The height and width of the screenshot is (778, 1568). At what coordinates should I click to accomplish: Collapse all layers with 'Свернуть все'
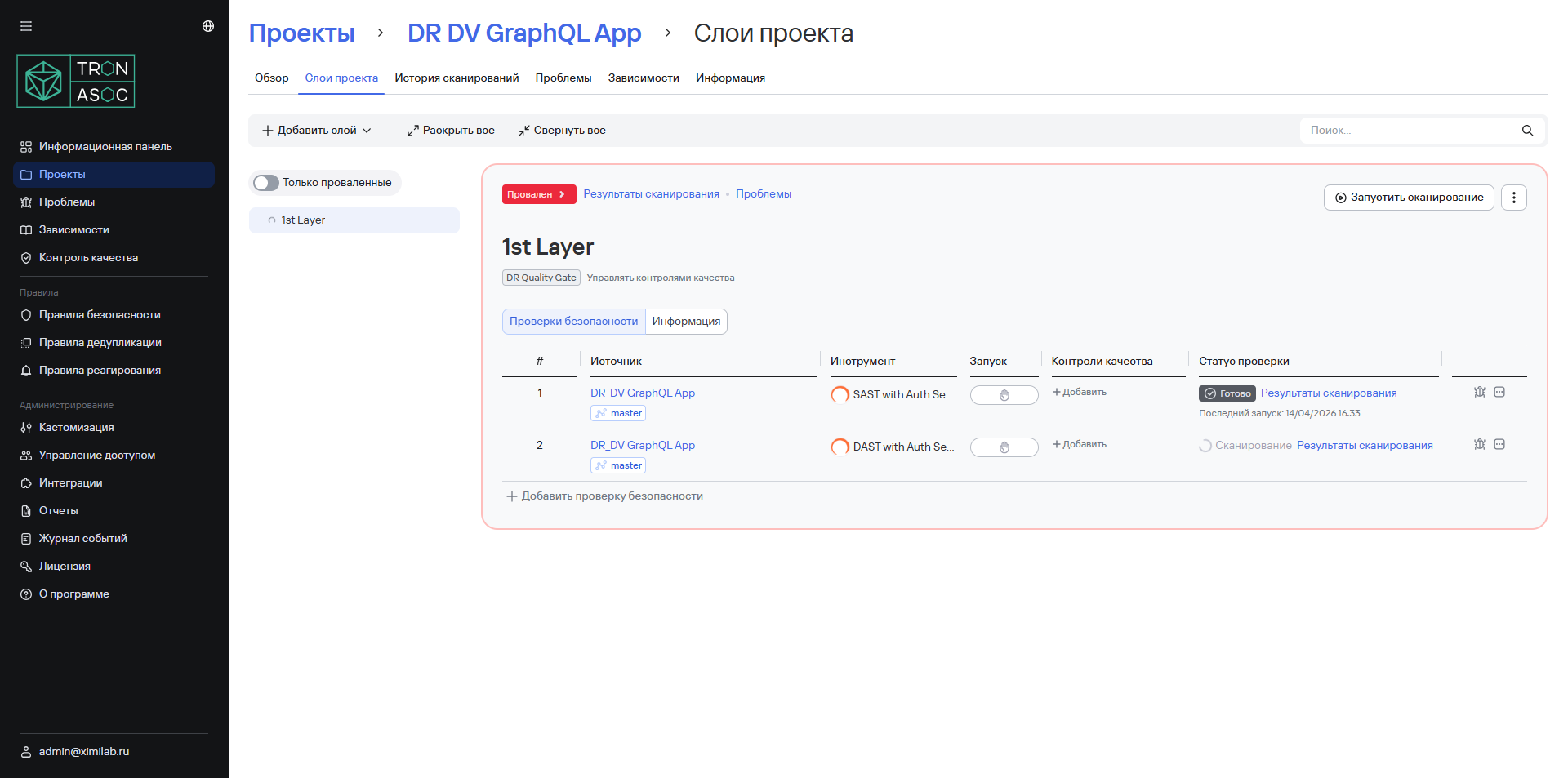562,131
